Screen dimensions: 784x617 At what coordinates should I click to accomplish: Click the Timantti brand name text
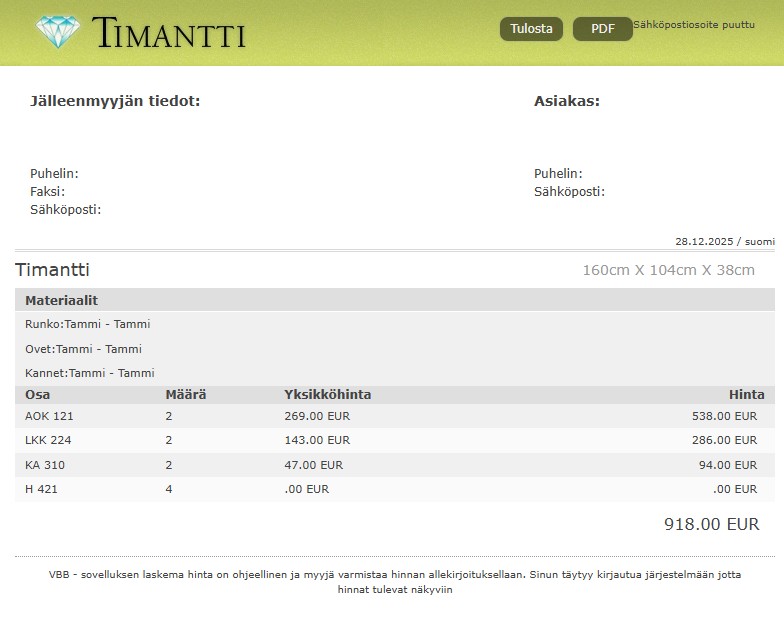168,33
